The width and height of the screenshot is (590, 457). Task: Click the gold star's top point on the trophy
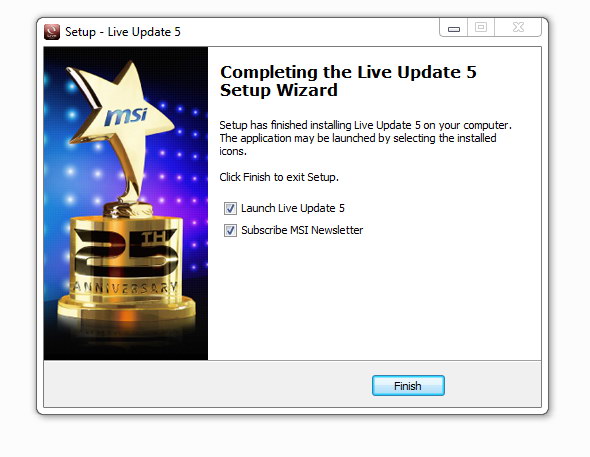(x=131, y=71)
